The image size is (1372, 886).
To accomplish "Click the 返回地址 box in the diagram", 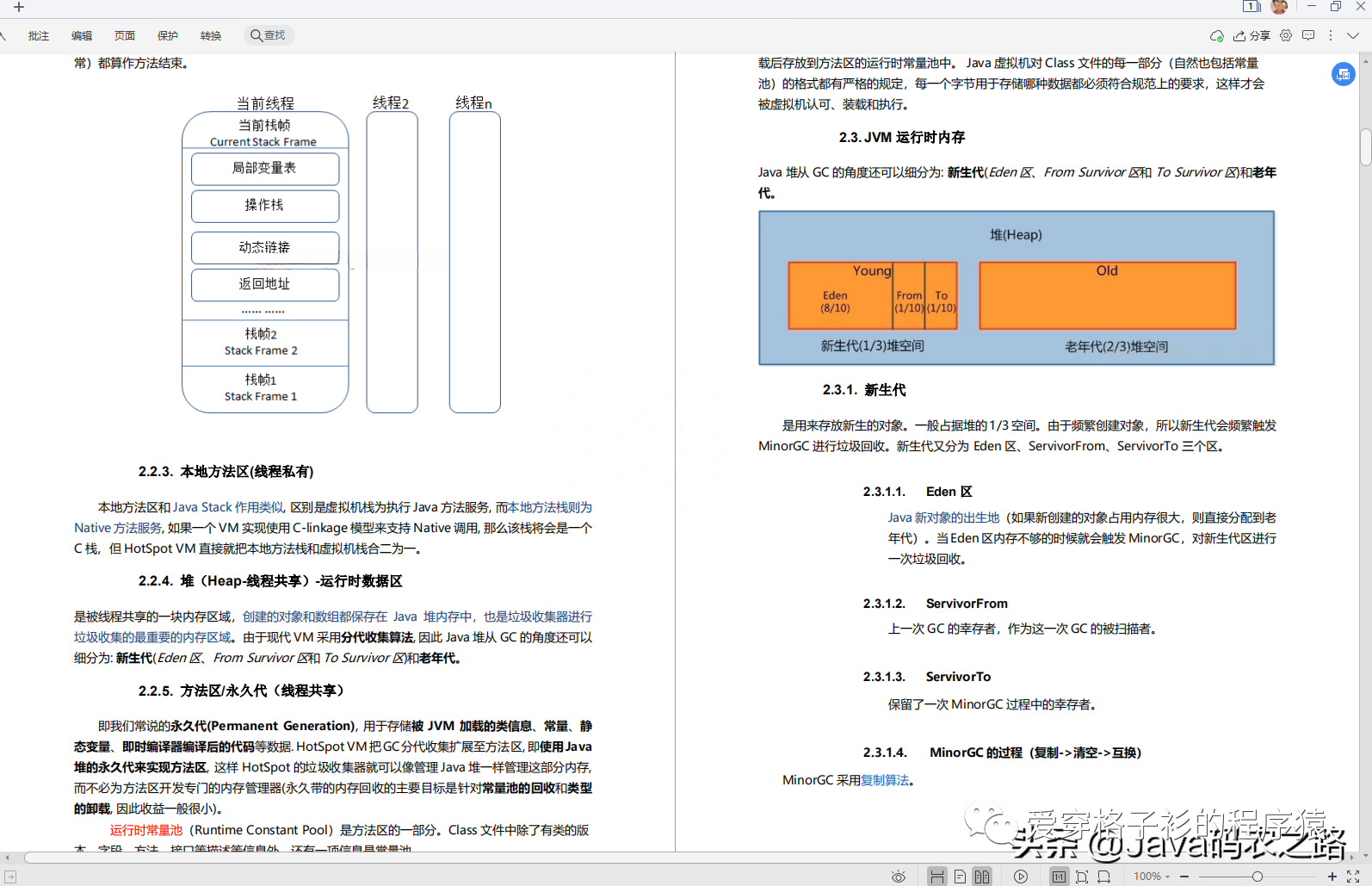I will point(265,285).
